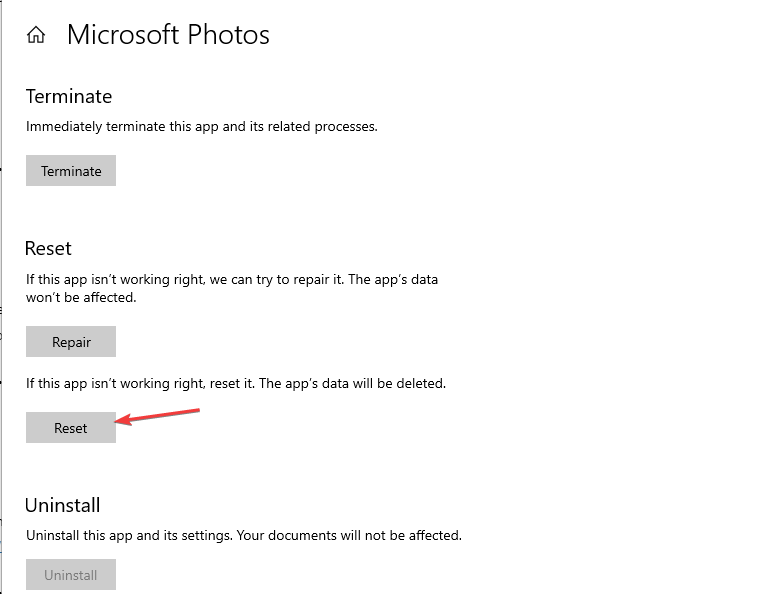Click the Terminate section heading

69,97
